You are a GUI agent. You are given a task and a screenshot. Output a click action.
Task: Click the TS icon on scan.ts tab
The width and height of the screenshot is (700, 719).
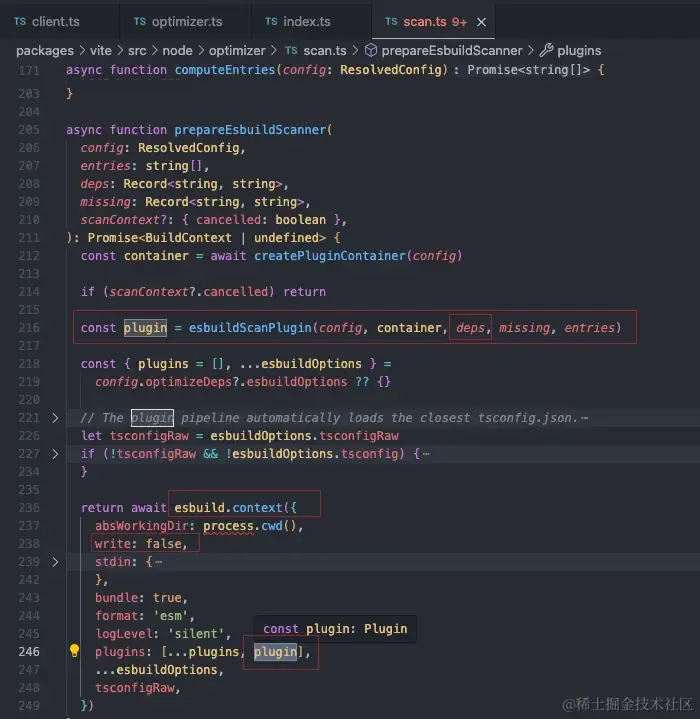point(391,22)
